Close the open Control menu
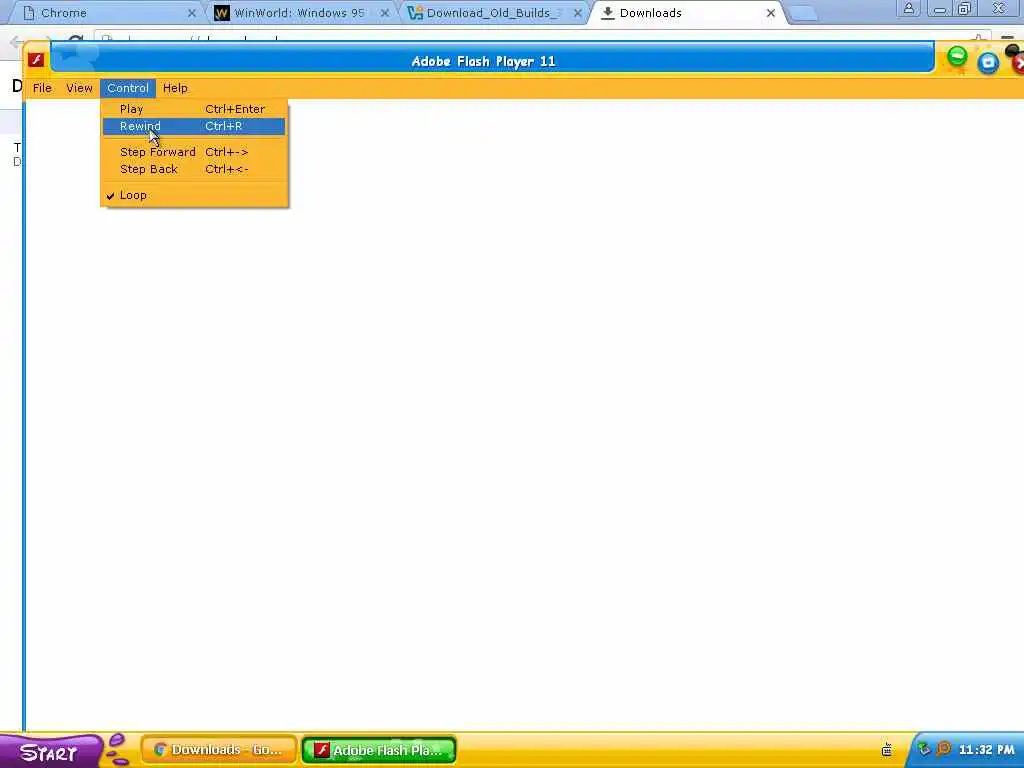The height and width of the screenshot is (768, 1024). (x=128, y=88)
